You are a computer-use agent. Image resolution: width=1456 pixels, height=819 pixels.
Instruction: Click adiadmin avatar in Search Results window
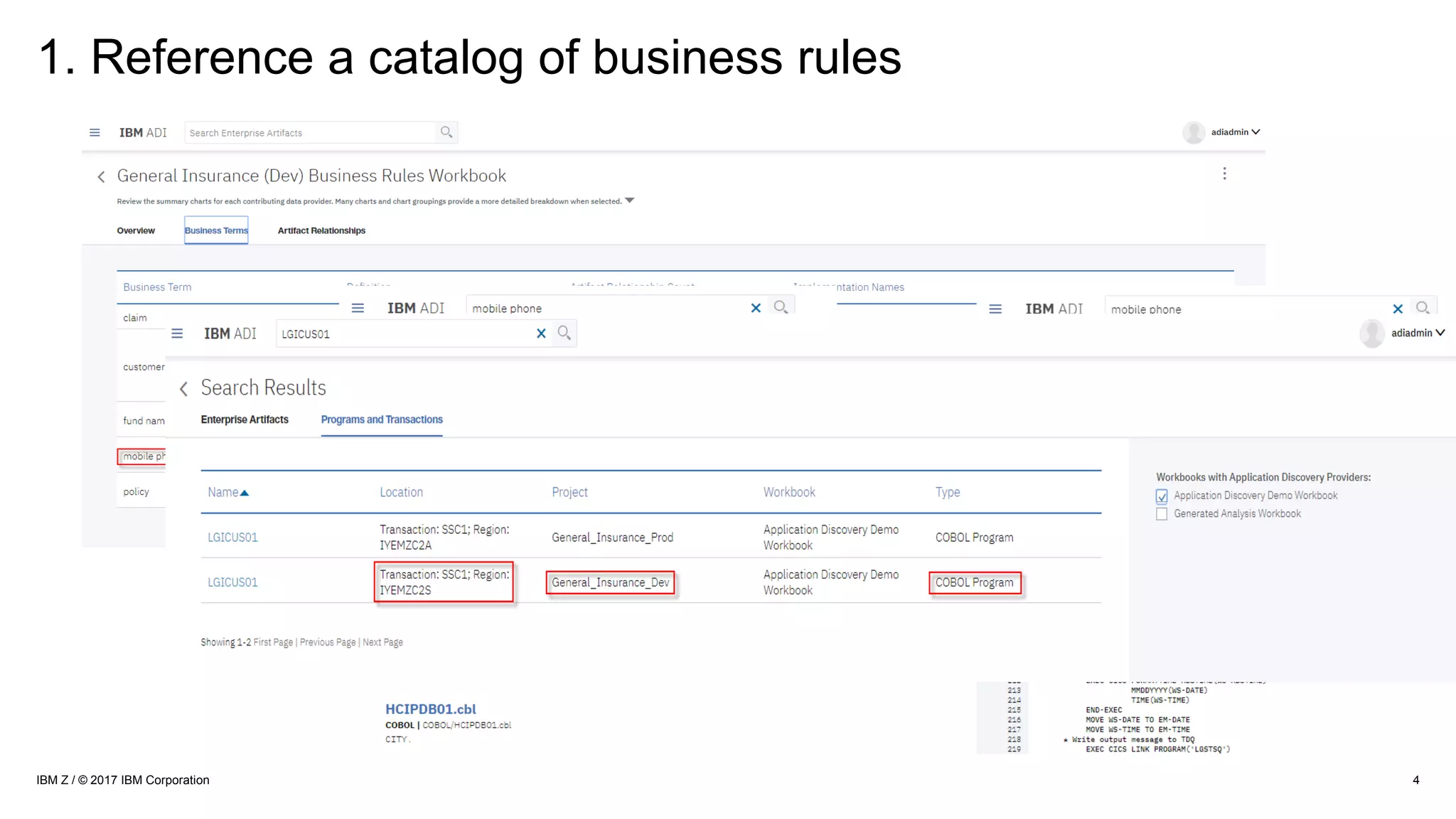click(1372, 333)
